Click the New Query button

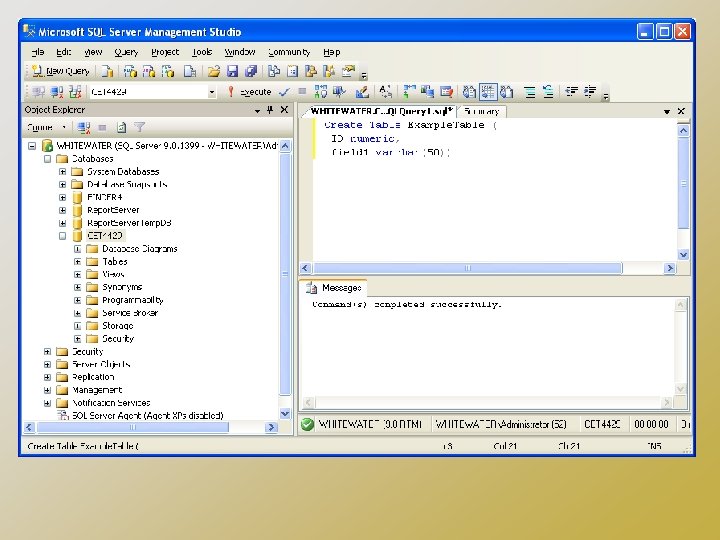pos(61,71)
